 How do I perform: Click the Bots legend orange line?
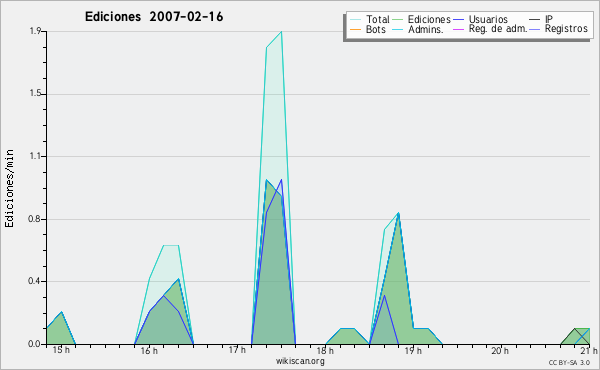[x=355, y=29]
